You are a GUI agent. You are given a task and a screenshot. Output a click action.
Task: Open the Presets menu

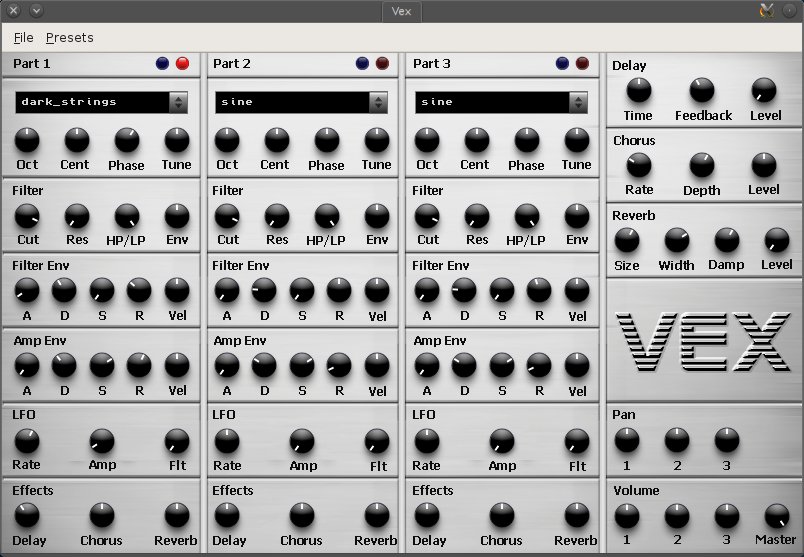69,38
